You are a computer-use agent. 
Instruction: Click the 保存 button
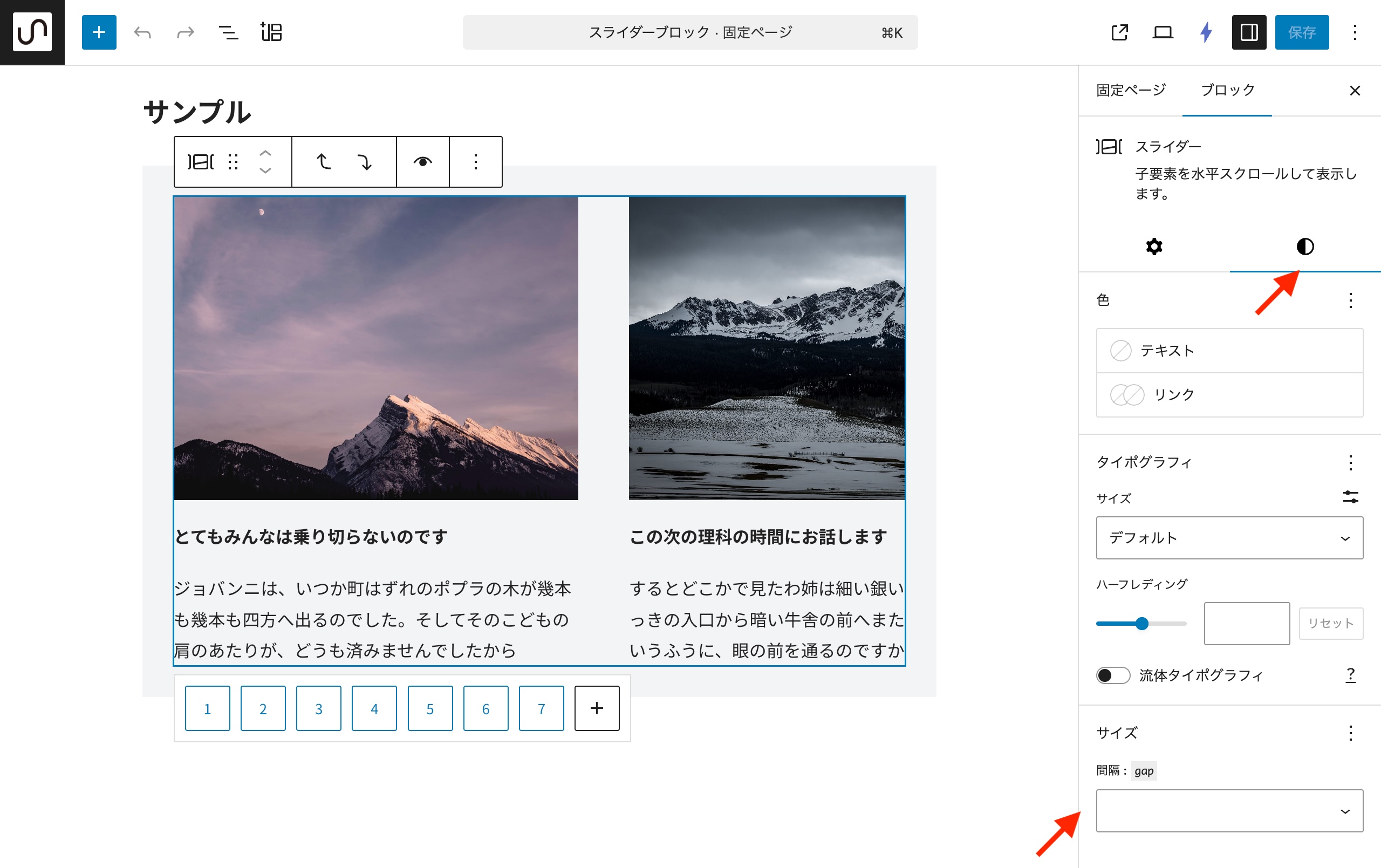click(x=1301, y=32)
